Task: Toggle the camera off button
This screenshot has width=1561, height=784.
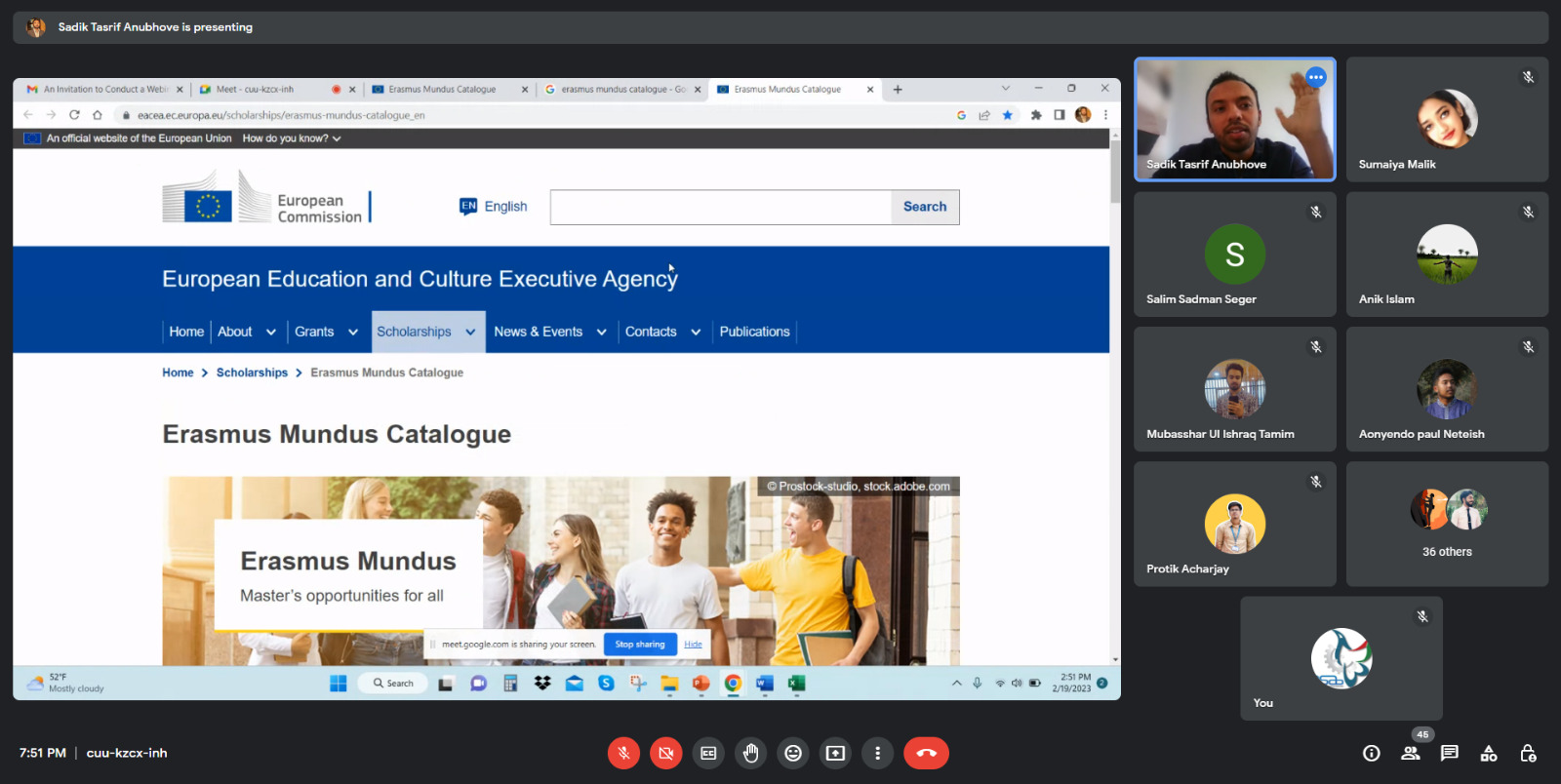Action: click(x=665, y=753)
